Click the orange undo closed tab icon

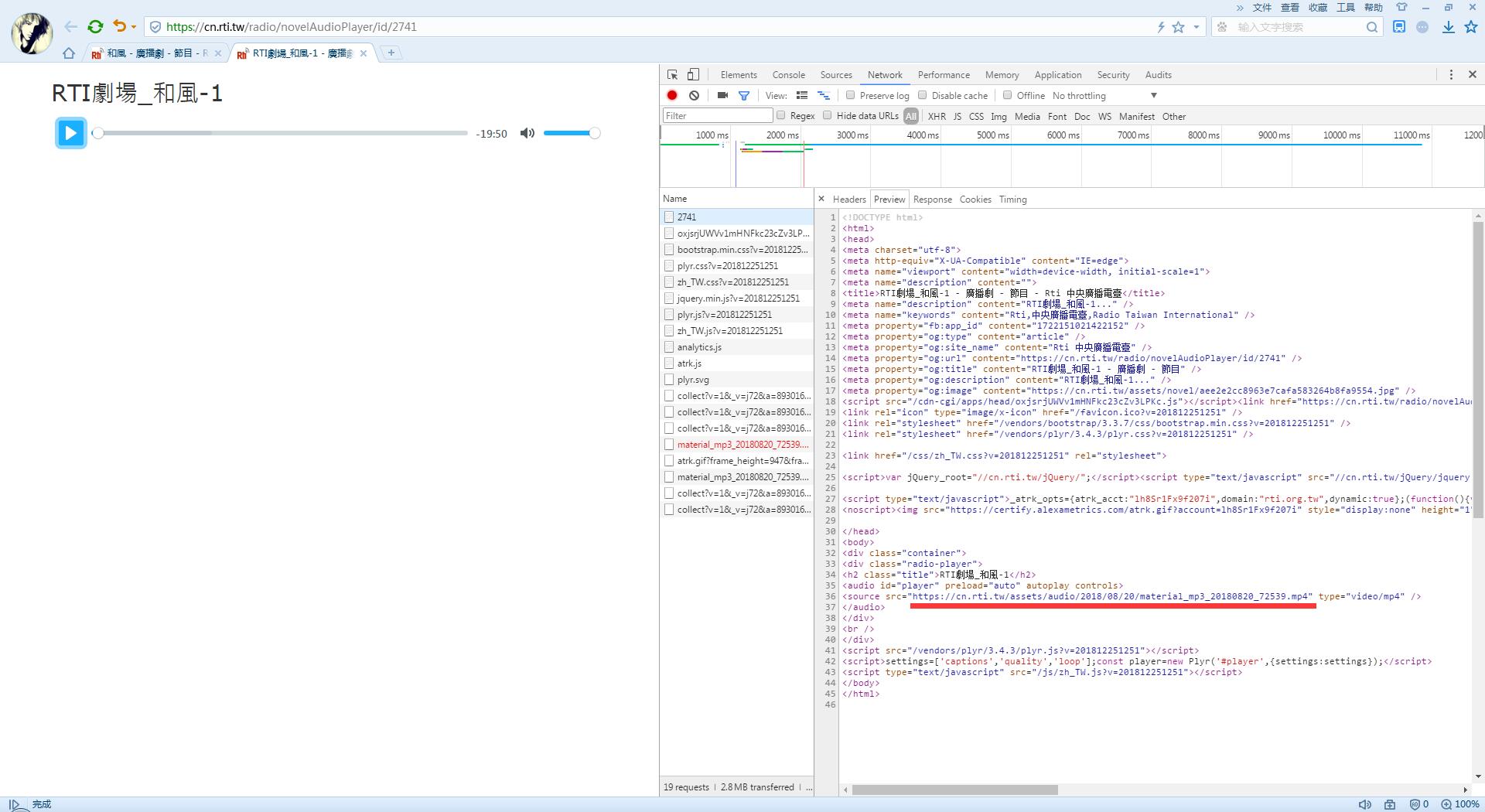pyautogui.click(x=119, y=26)
